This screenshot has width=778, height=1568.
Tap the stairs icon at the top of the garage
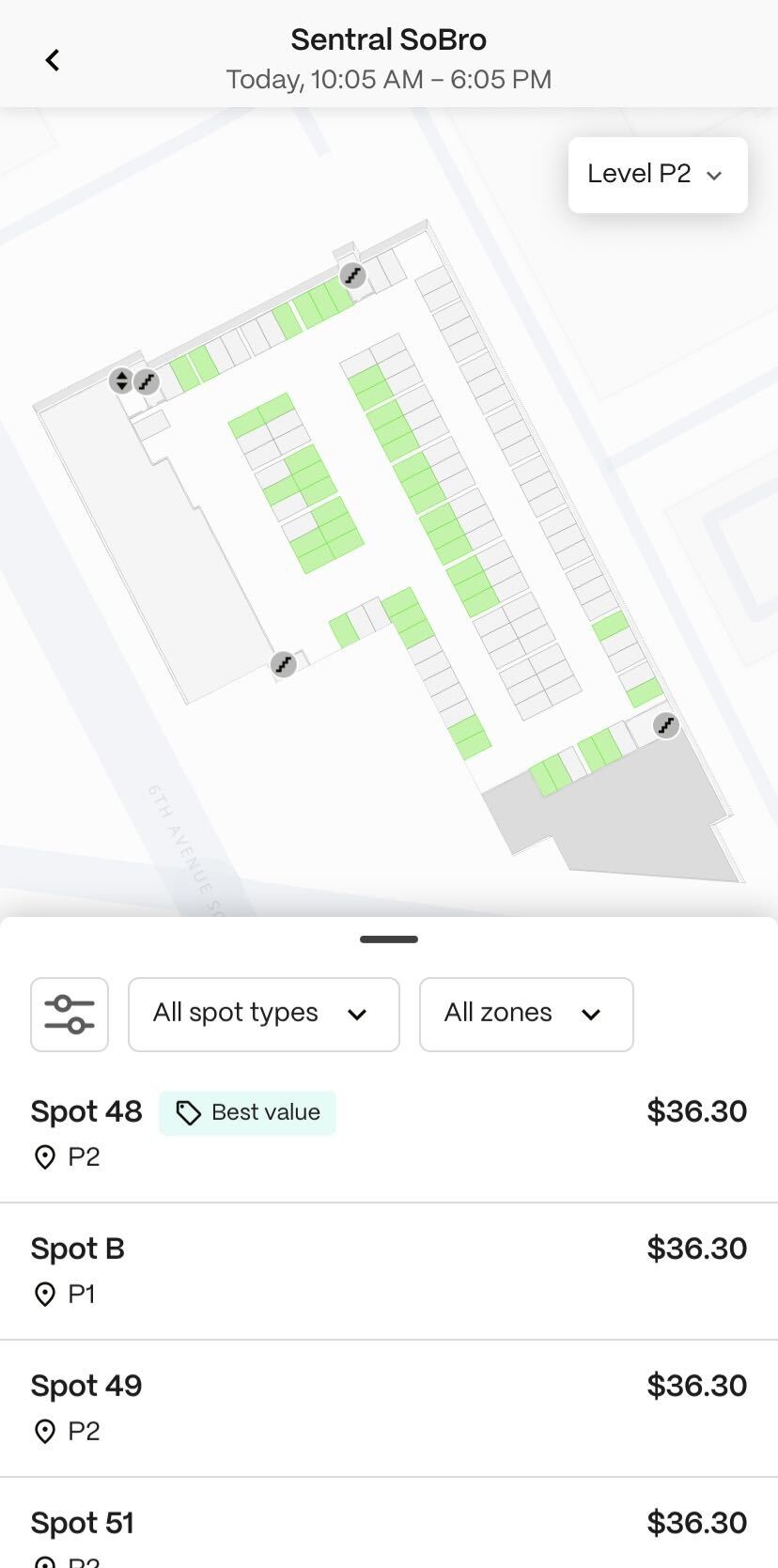tap(352, 275)
